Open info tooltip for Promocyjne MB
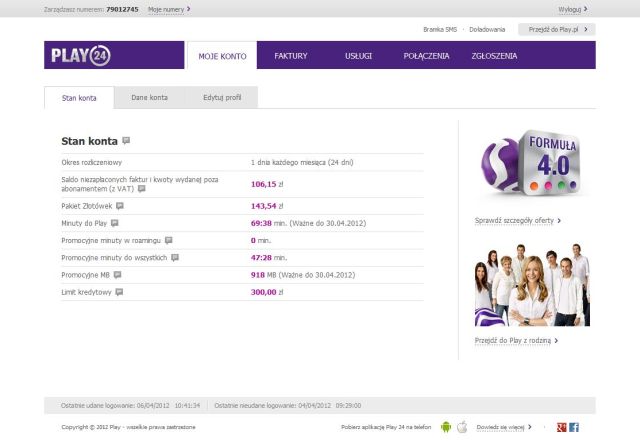 [x=118, y=275]
